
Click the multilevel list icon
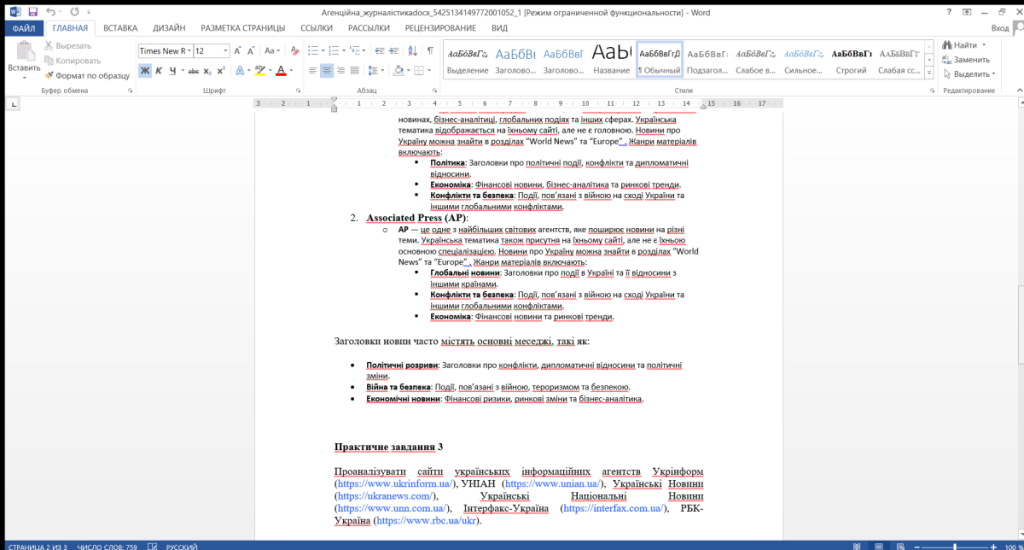click(x=355, y=51)
